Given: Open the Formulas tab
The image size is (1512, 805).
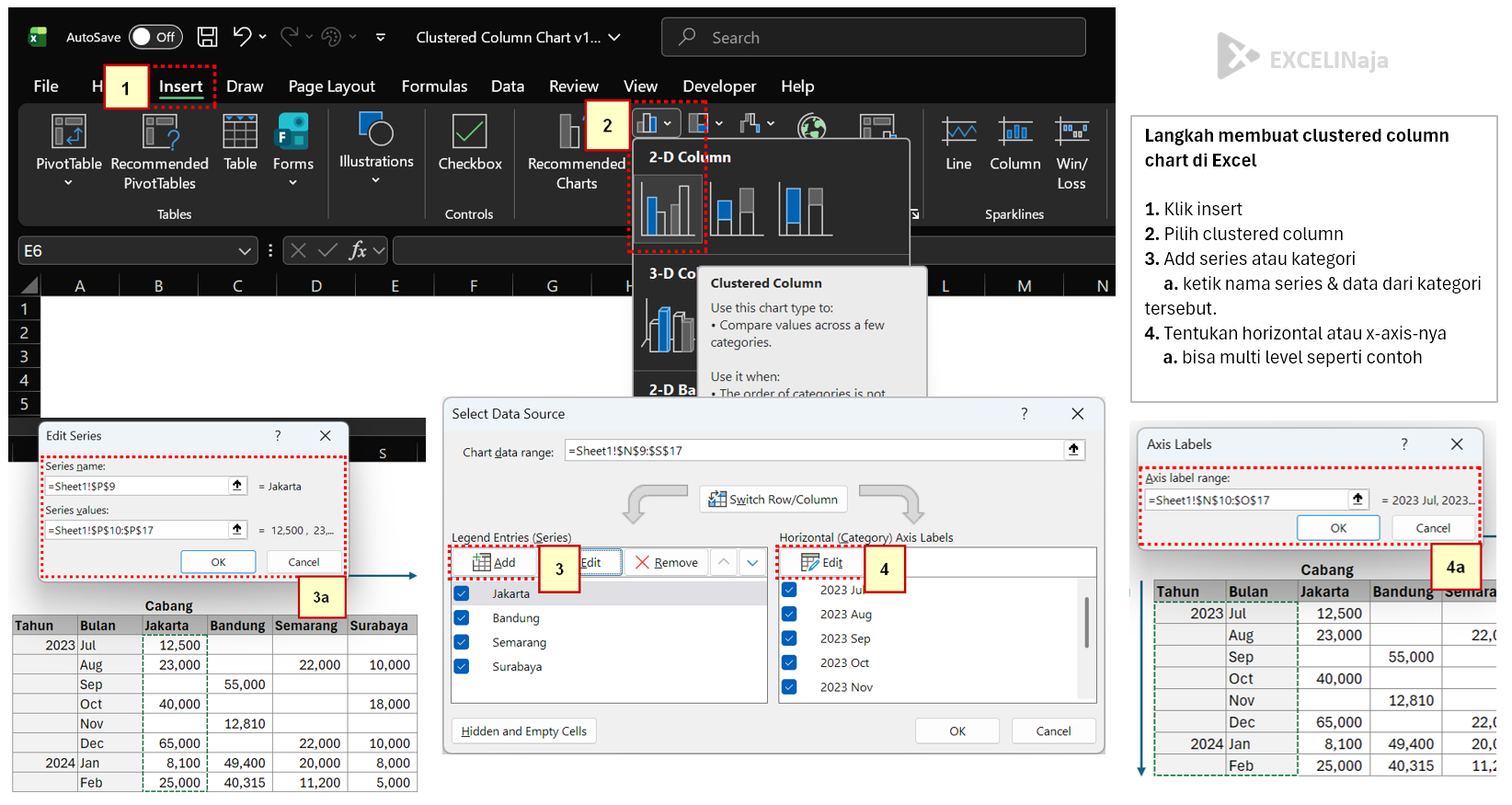Looking at the screenshot, I should 434,86.
